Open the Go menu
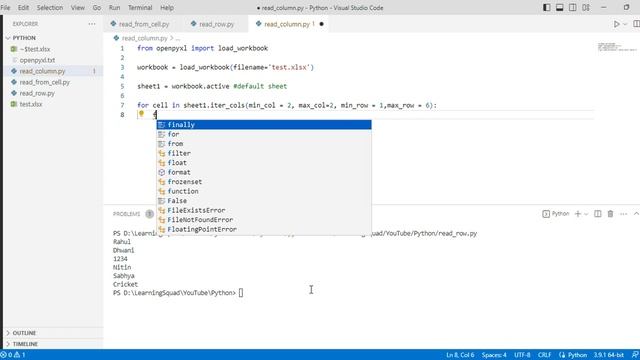The image size is (640, 360). tap(97, 7)
